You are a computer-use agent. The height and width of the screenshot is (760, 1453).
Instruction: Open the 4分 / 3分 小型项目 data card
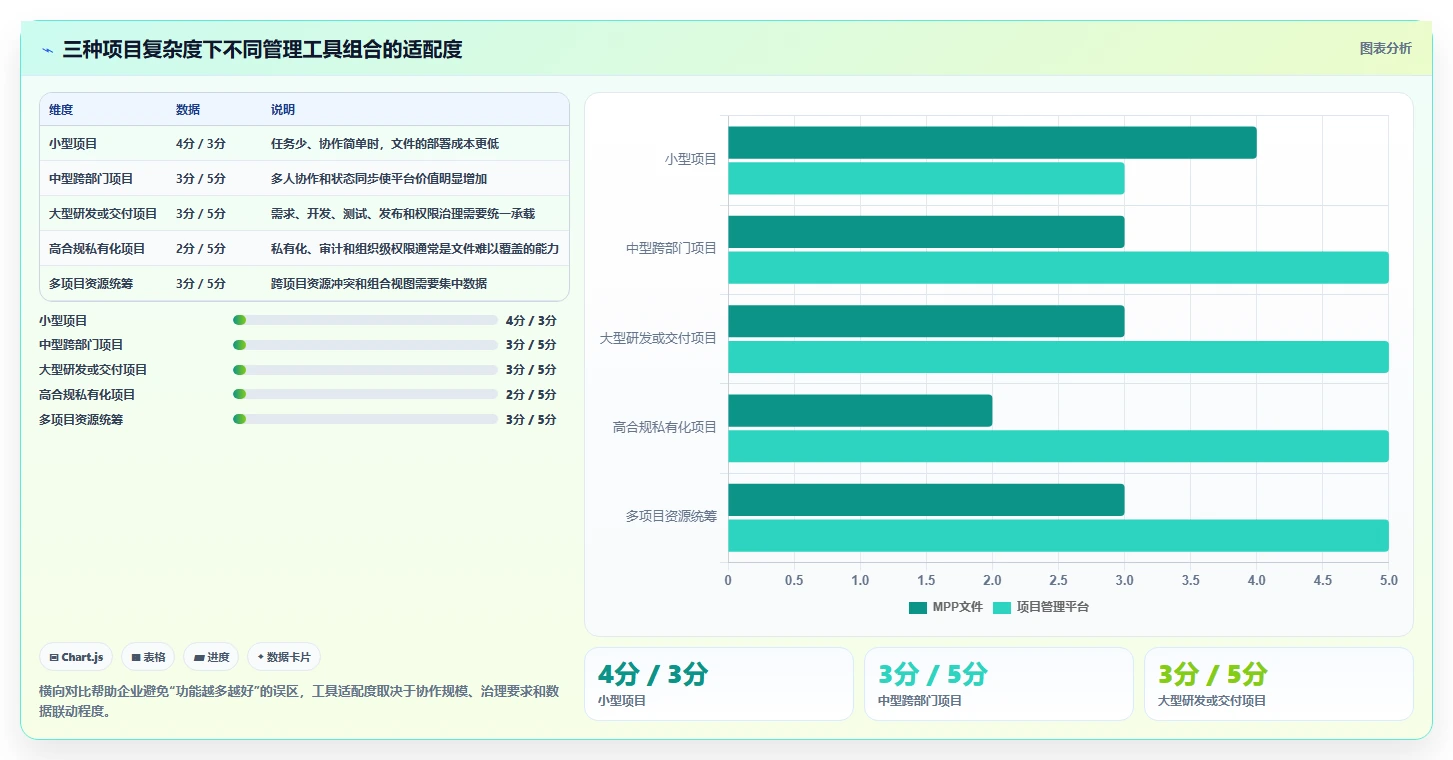click(x=719, y=684)
